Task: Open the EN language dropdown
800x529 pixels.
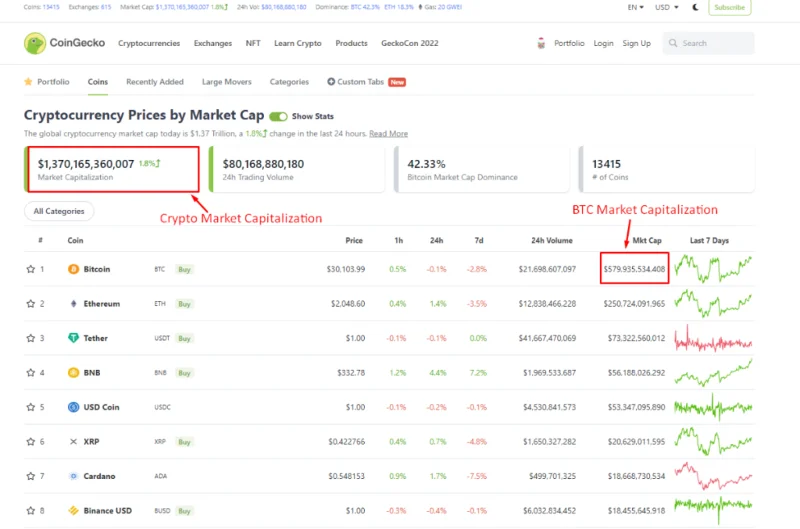Action: coord(635,7)
